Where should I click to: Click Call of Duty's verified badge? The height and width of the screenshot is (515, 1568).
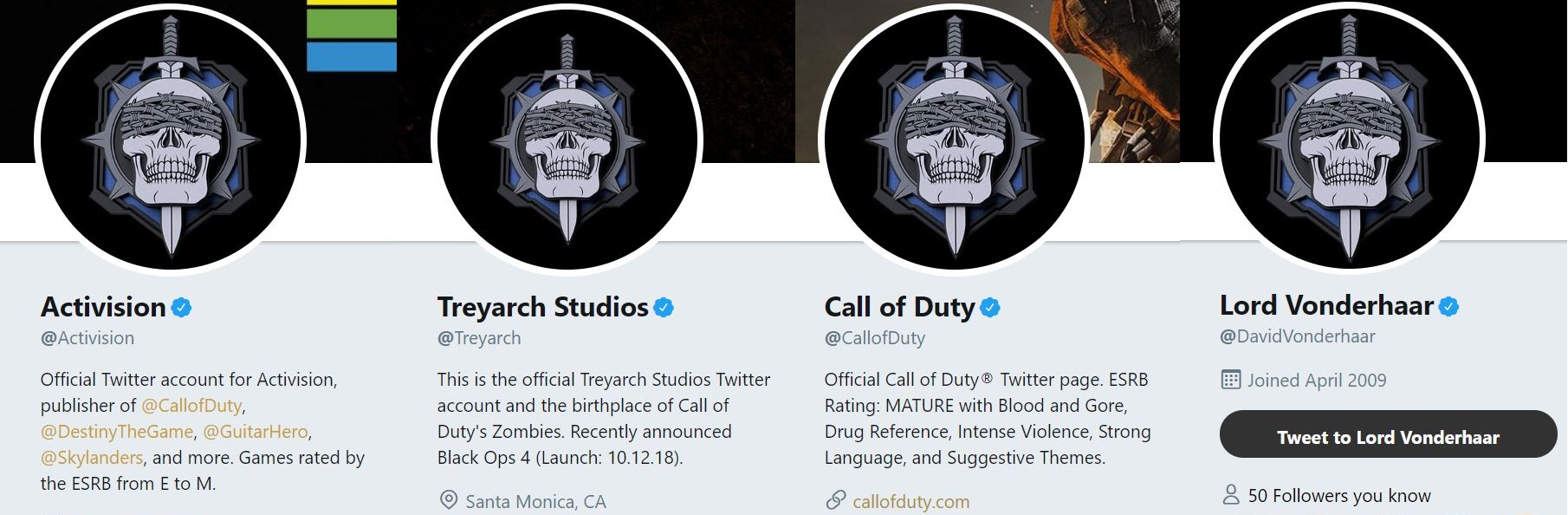tap(990, 307)
